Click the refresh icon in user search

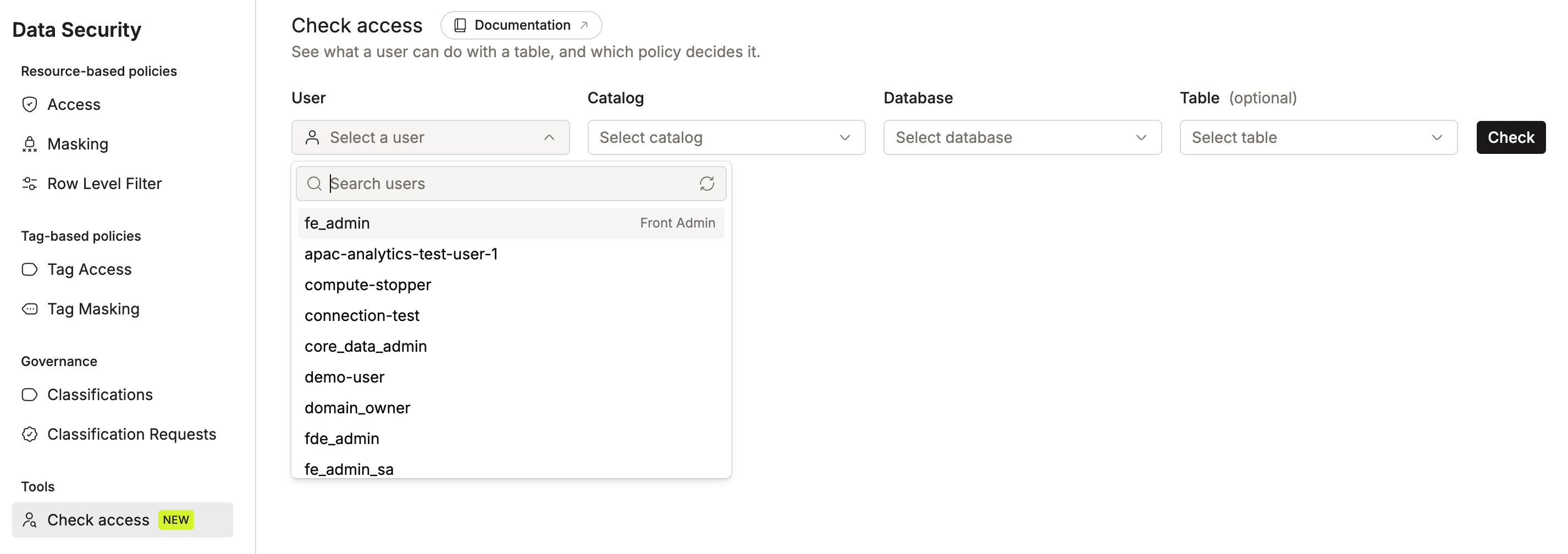click(706, 183)
